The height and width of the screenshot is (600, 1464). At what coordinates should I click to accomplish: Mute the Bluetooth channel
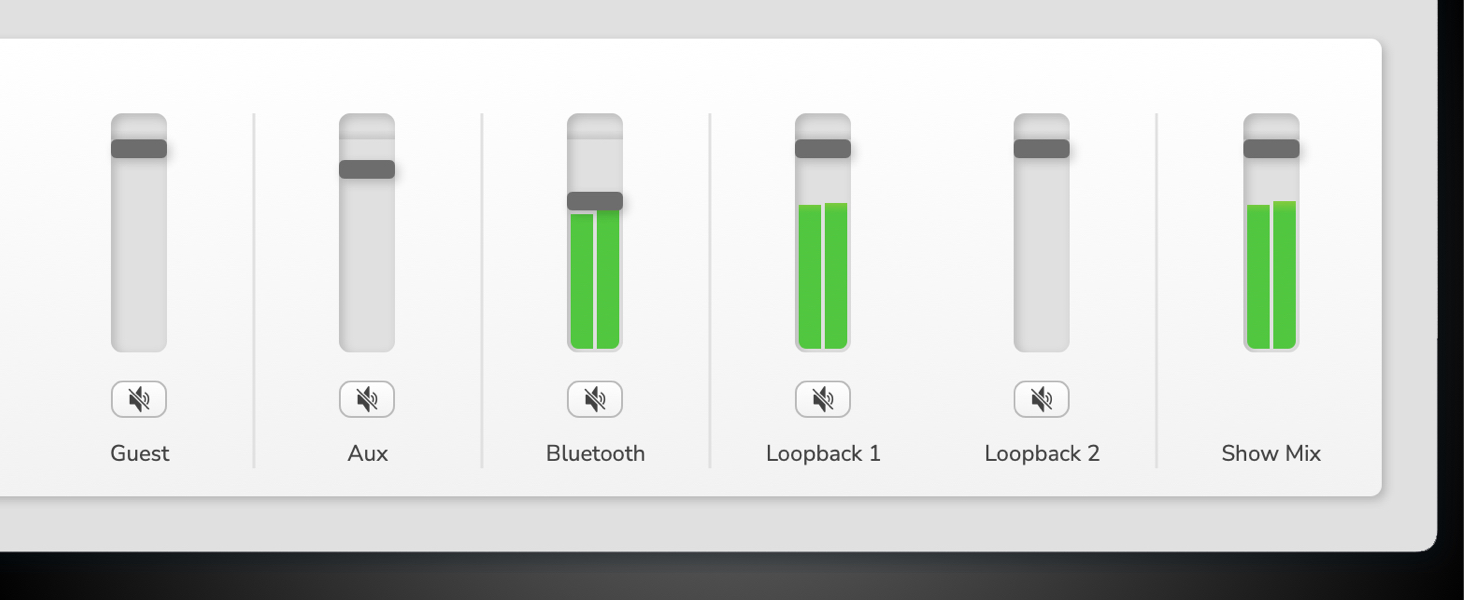coord(595,400)
